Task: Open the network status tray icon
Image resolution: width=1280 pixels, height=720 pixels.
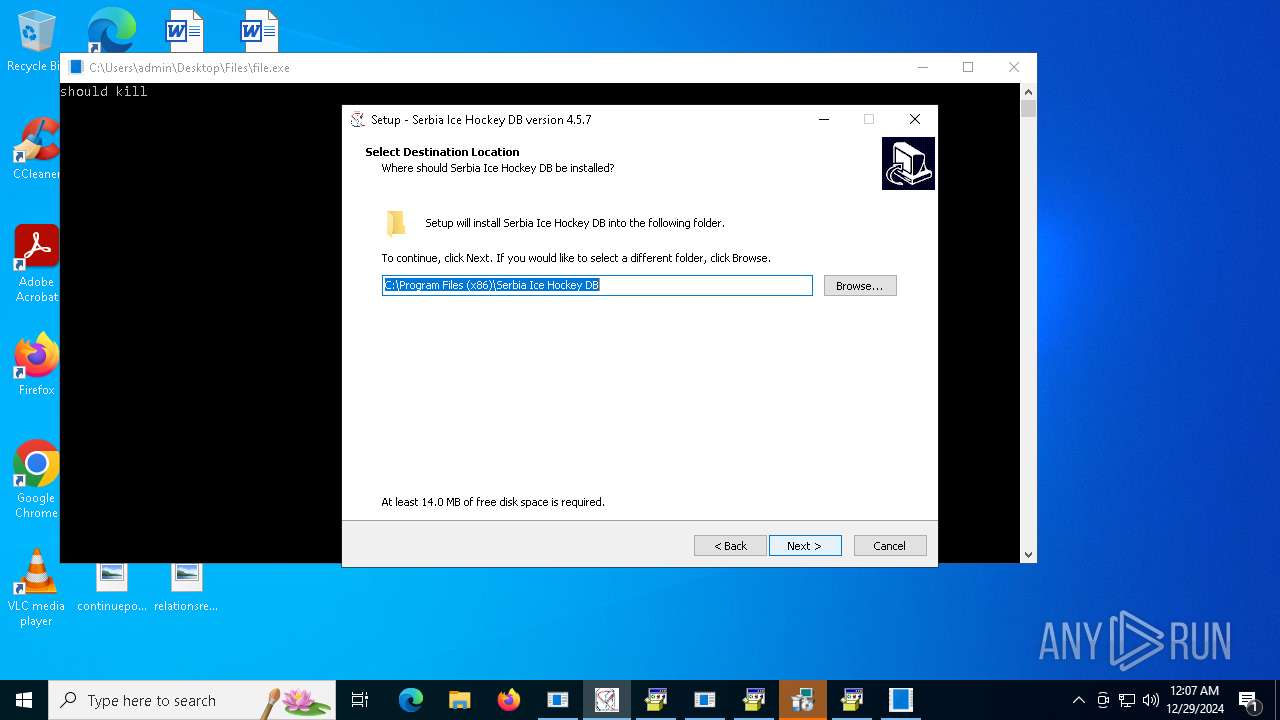Action: pos(1127,700)
